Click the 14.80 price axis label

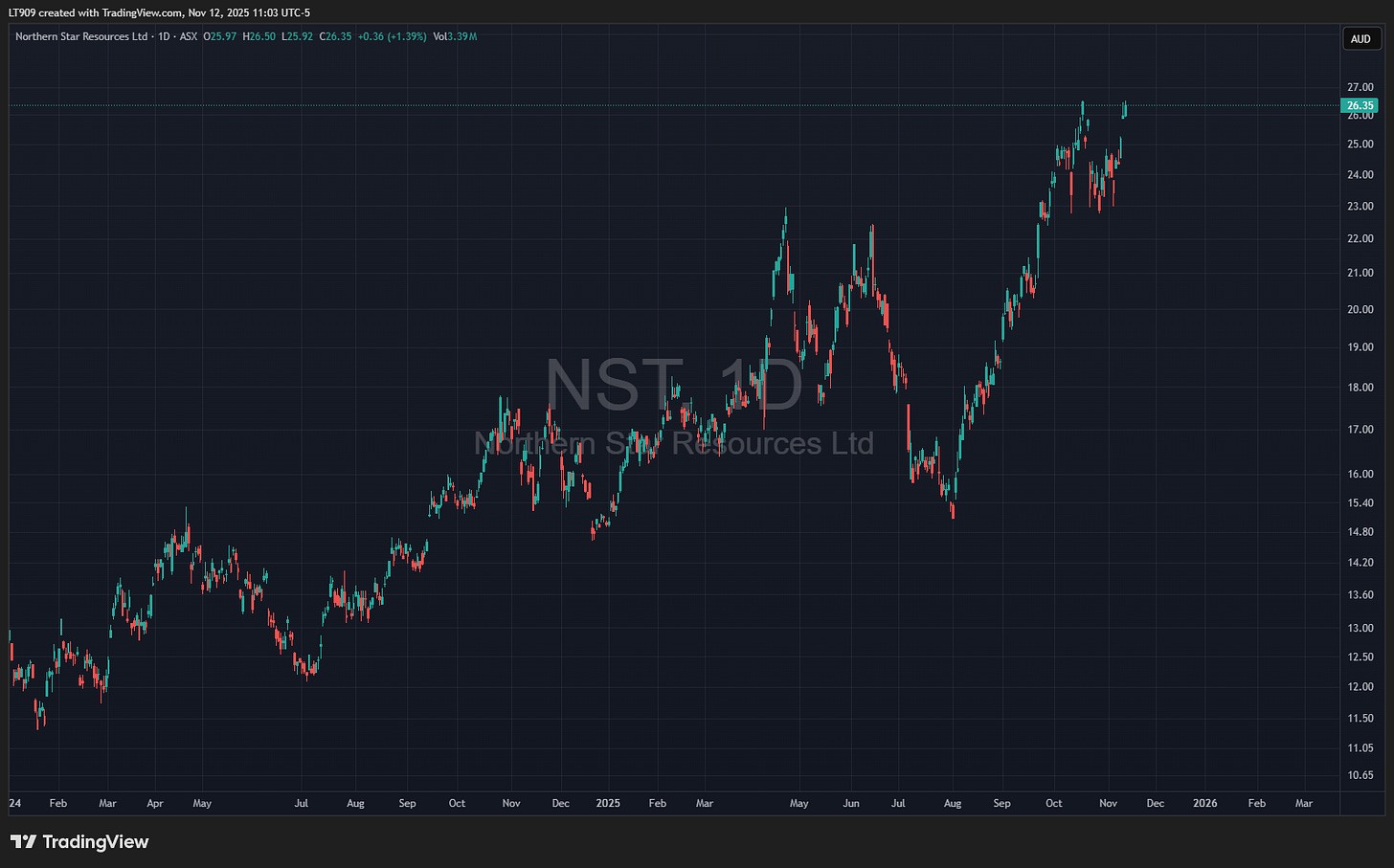pos(1360,532)
